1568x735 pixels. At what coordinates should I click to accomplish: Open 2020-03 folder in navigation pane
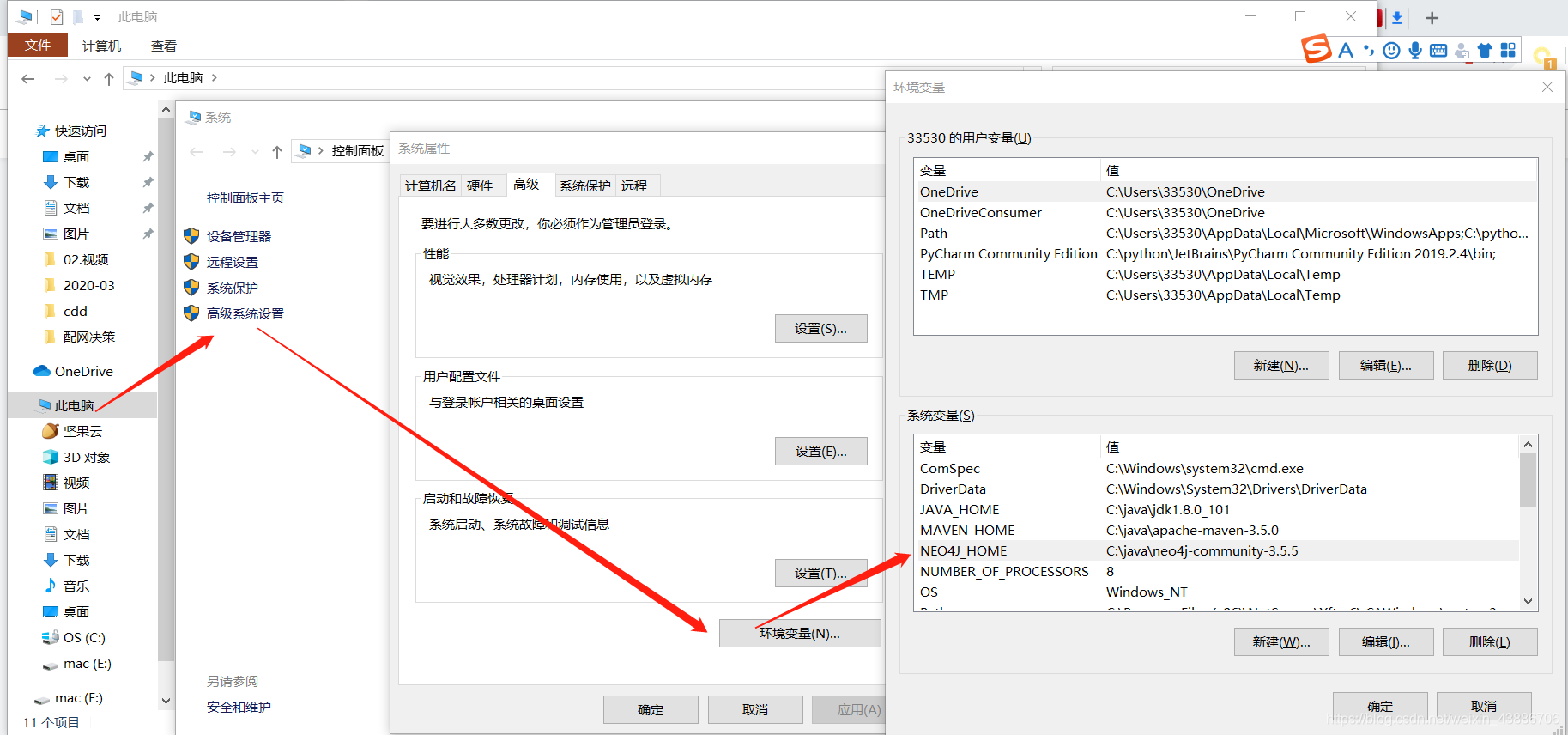click(88, 285)
